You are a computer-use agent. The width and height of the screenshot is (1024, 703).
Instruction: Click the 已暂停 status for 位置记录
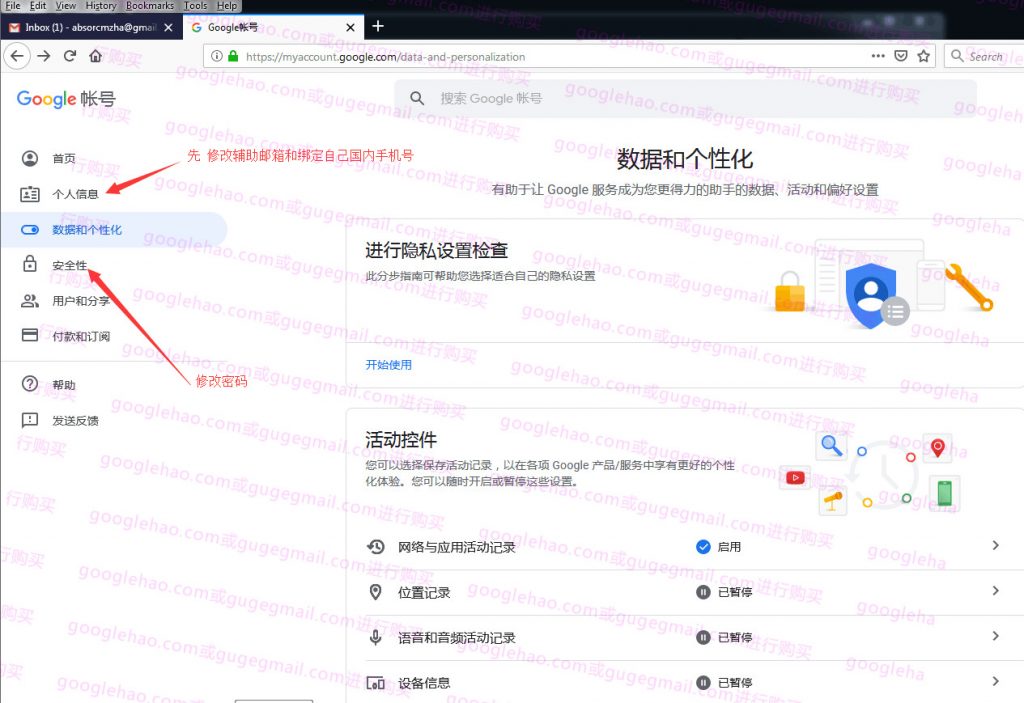coord(724,592)
